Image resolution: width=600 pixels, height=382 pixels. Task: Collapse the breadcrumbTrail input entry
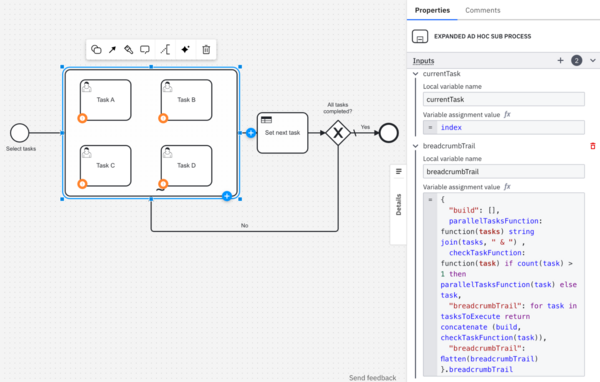click(416, 146)
